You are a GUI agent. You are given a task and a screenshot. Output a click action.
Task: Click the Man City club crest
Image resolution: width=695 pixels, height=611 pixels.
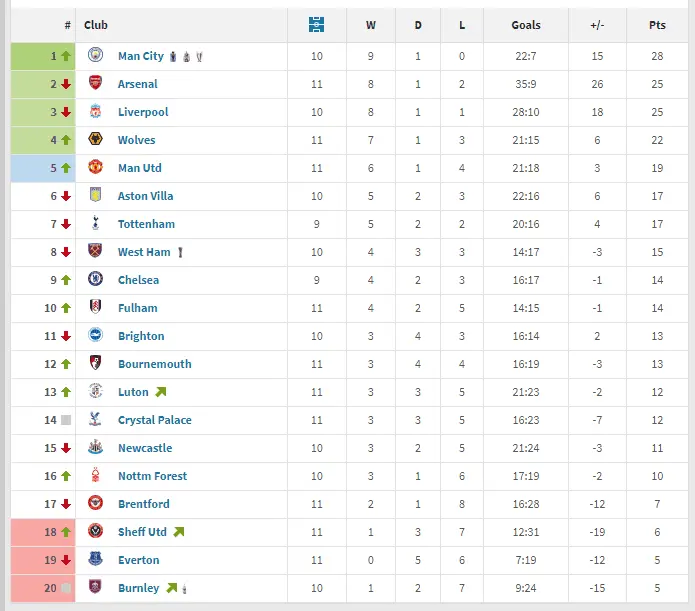[95, 56]
